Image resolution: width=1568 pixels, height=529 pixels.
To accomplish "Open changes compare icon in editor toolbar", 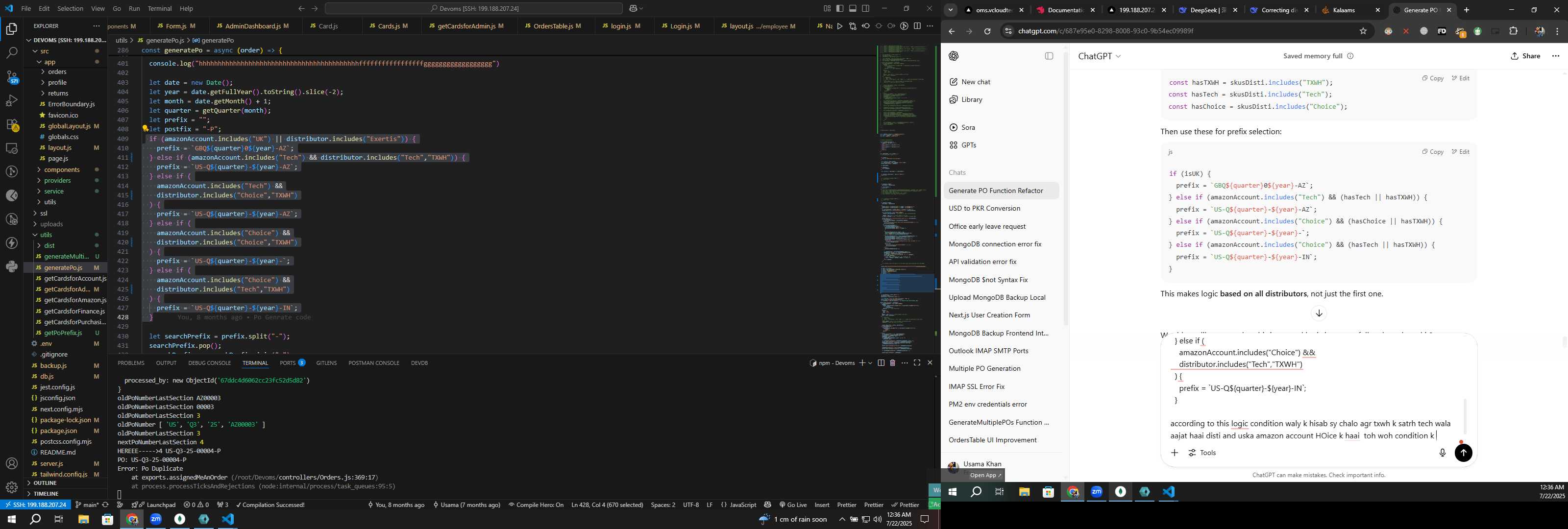I will pos(852,26).
